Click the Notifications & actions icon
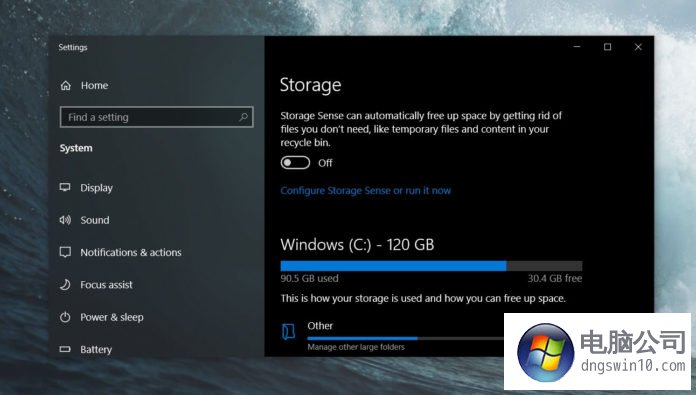696x395 pixels. click(65, 252)
